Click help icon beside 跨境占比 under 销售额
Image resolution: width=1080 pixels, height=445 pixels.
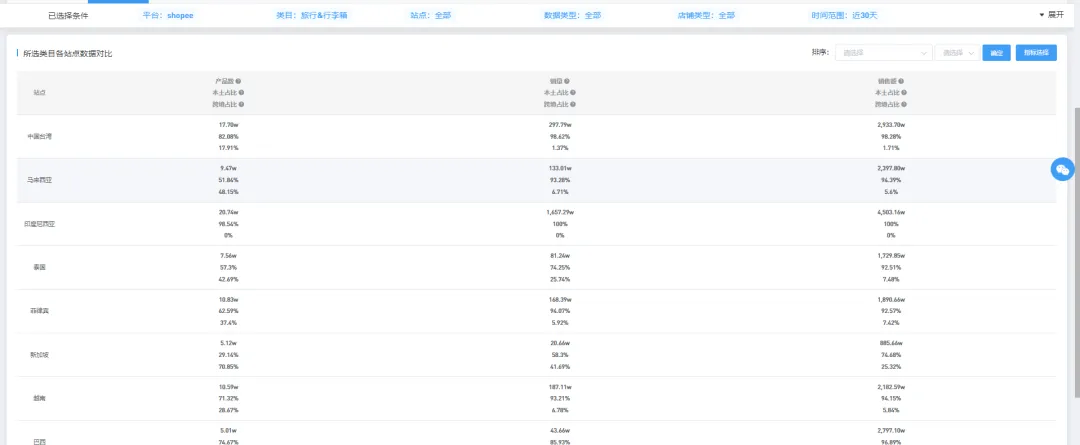(x=904, y=105)
